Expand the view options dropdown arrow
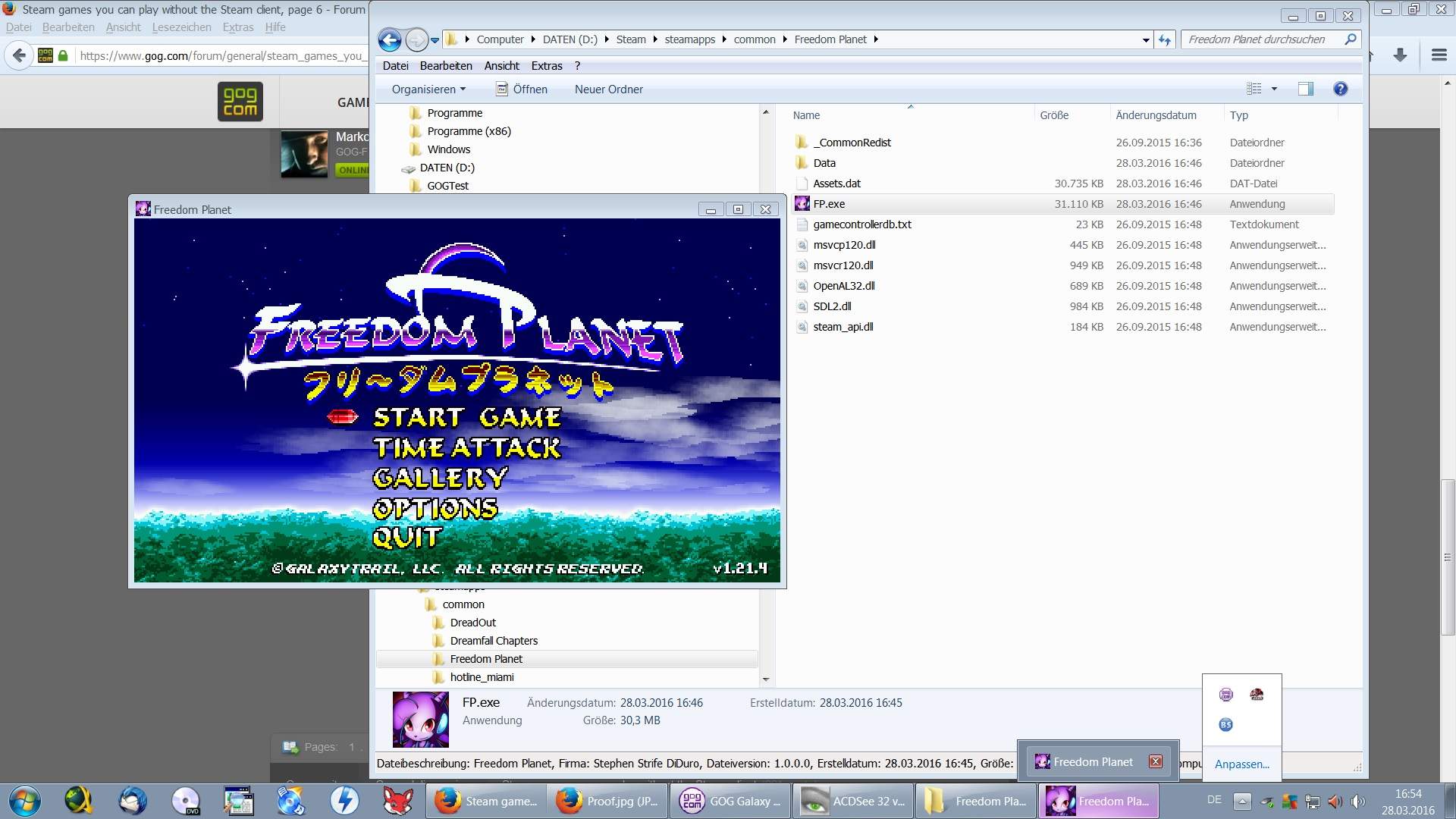Viewport: 1456px width, 819px height. (1274, 89)
